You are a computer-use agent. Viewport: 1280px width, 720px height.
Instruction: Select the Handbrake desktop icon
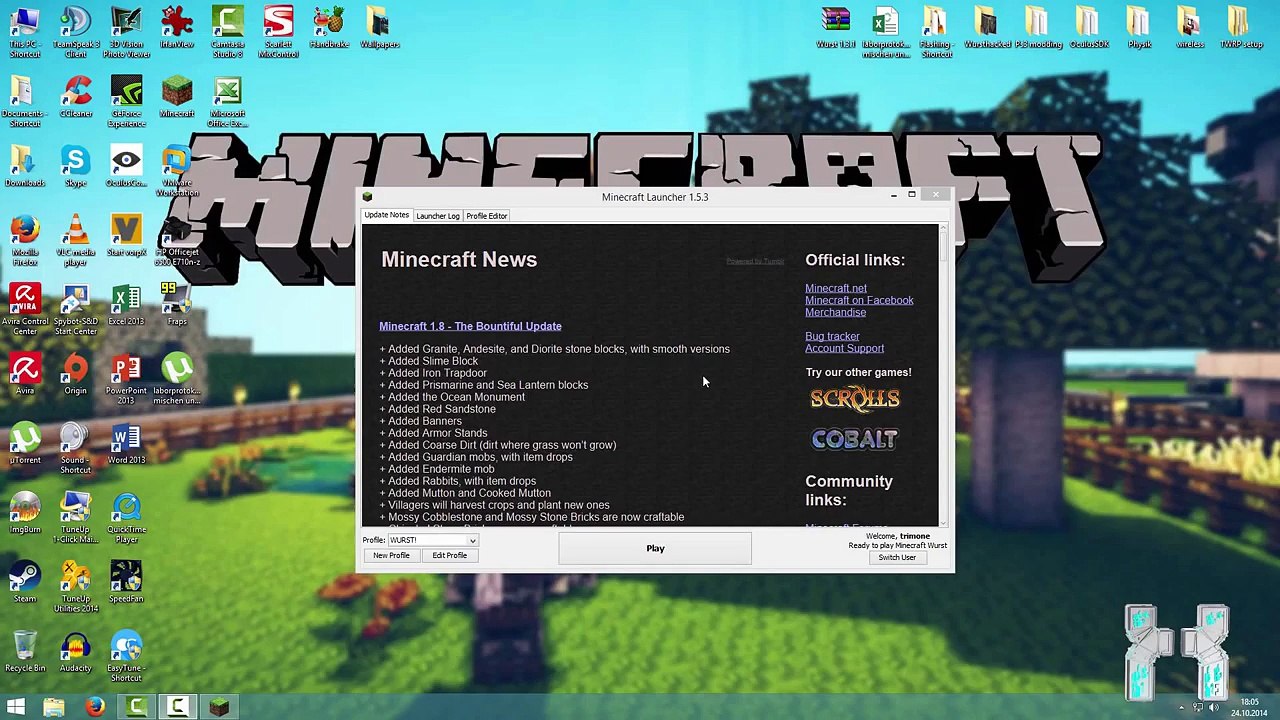[329, 28]
